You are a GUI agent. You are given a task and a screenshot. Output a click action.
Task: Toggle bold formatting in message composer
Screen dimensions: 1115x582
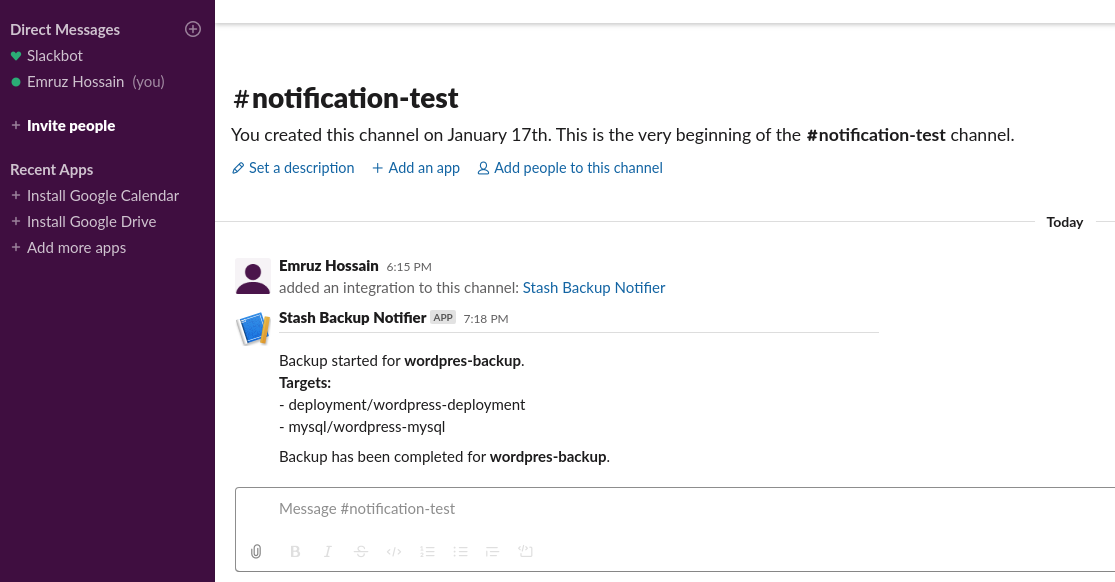295,551
